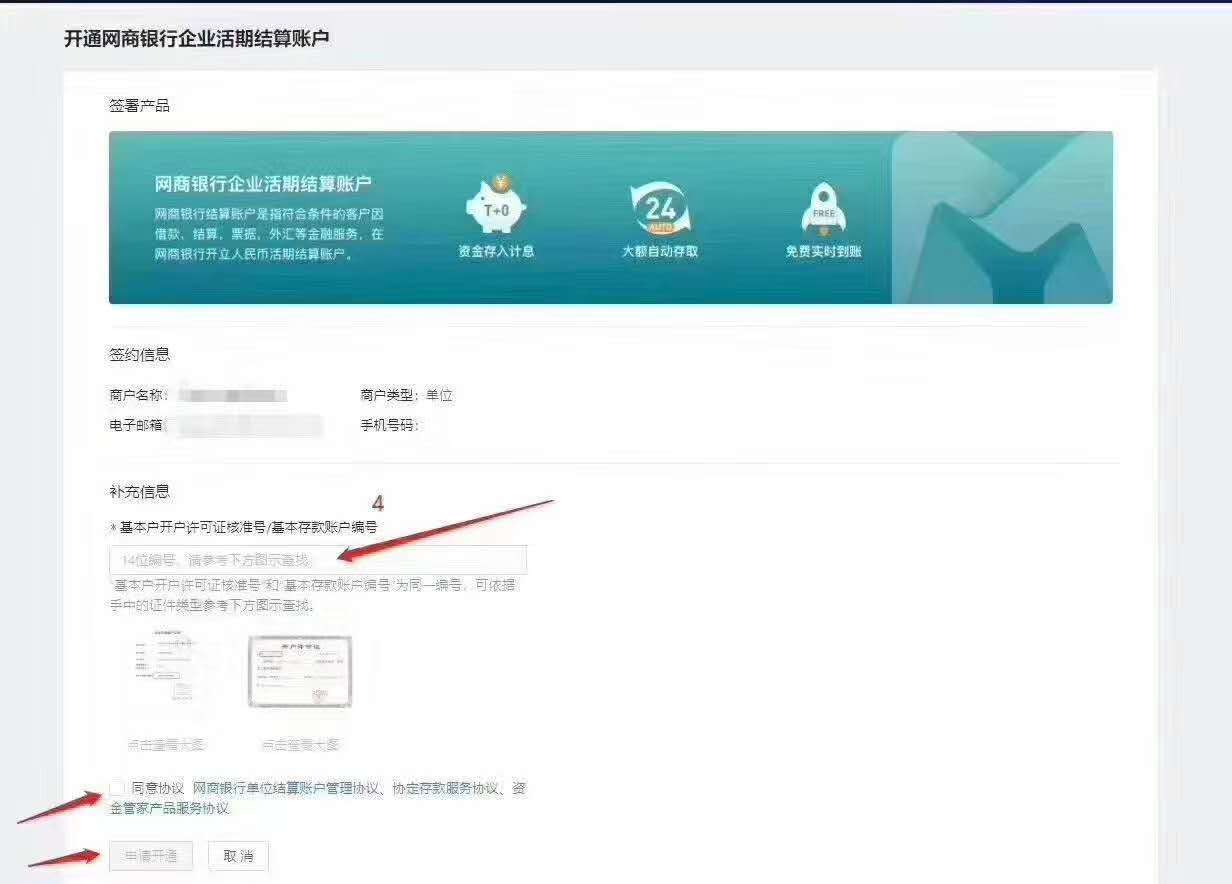Click the large logo graphic on the banner's right

pos(1002,218)
